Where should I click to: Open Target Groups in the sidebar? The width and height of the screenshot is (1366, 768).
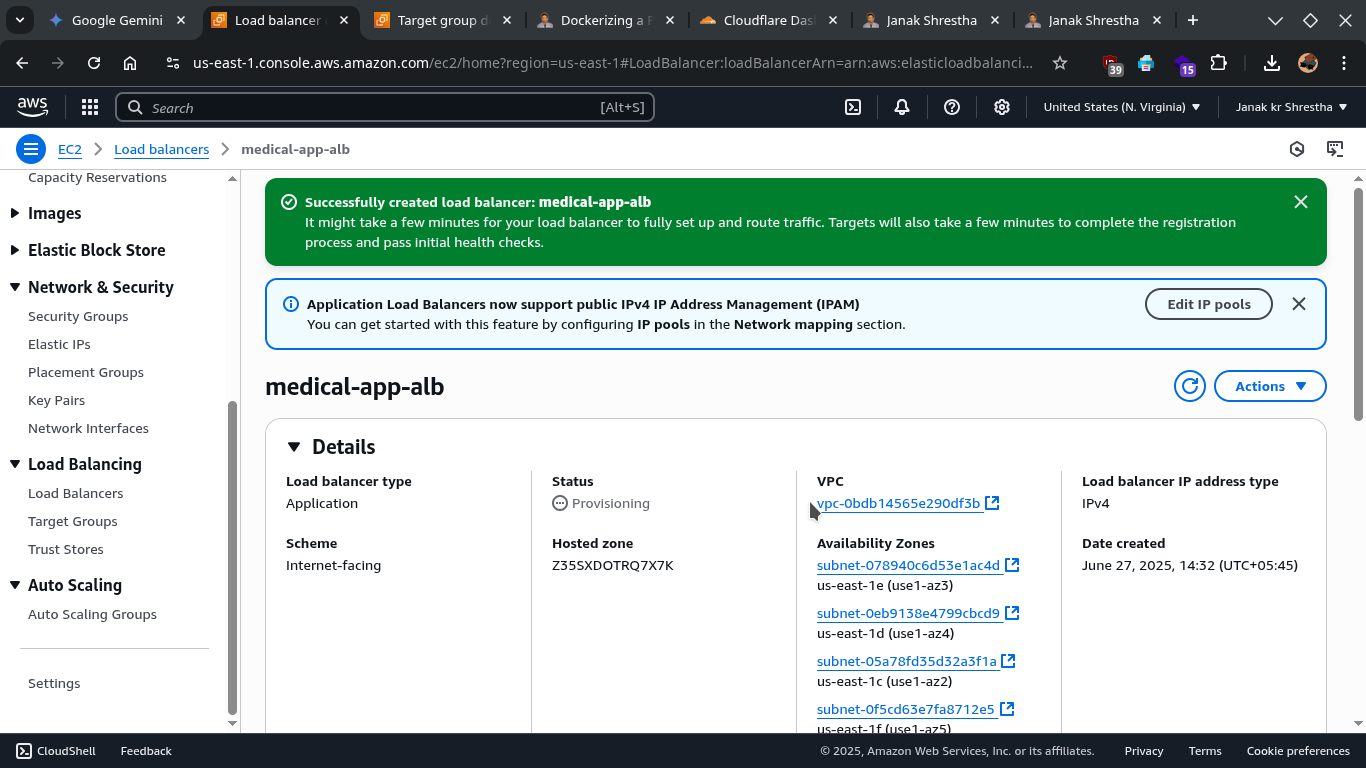click(73, 521)
